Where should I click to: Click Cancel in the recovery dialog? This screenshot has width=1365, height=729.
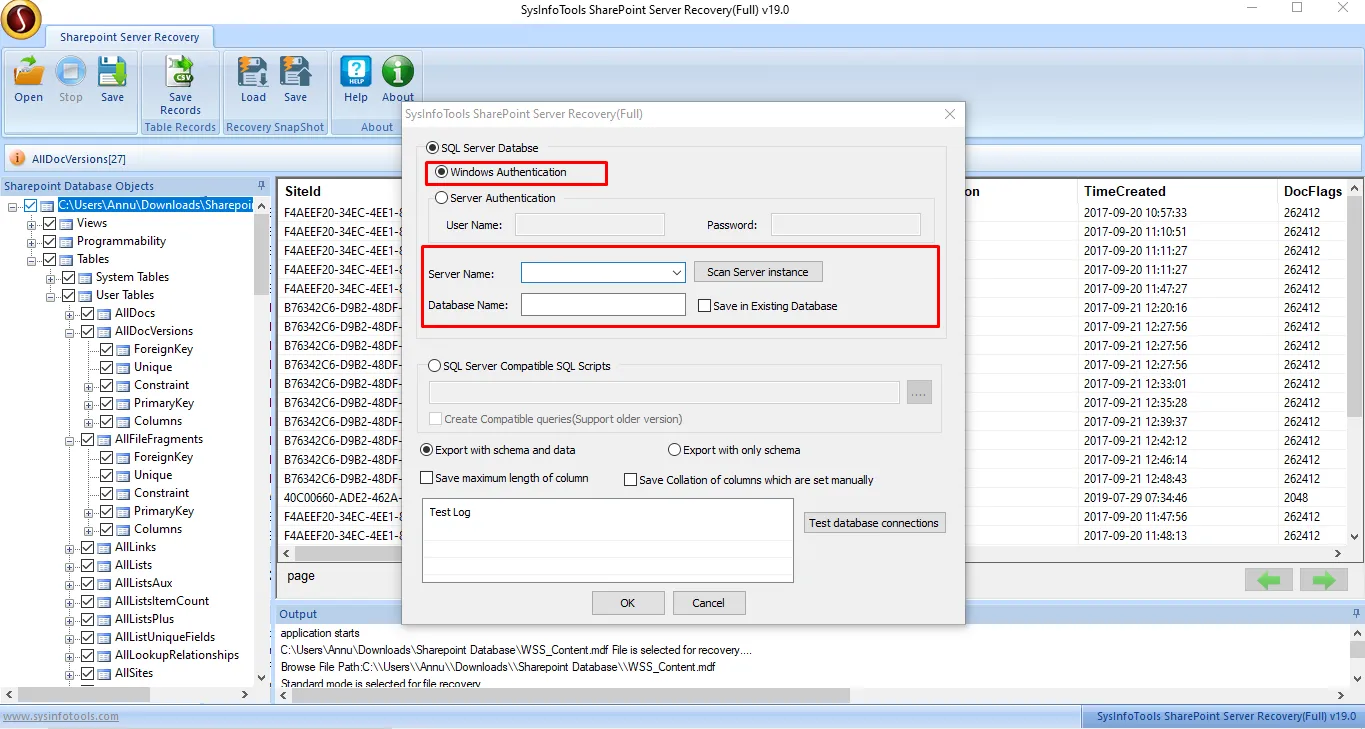click(708, 603)
